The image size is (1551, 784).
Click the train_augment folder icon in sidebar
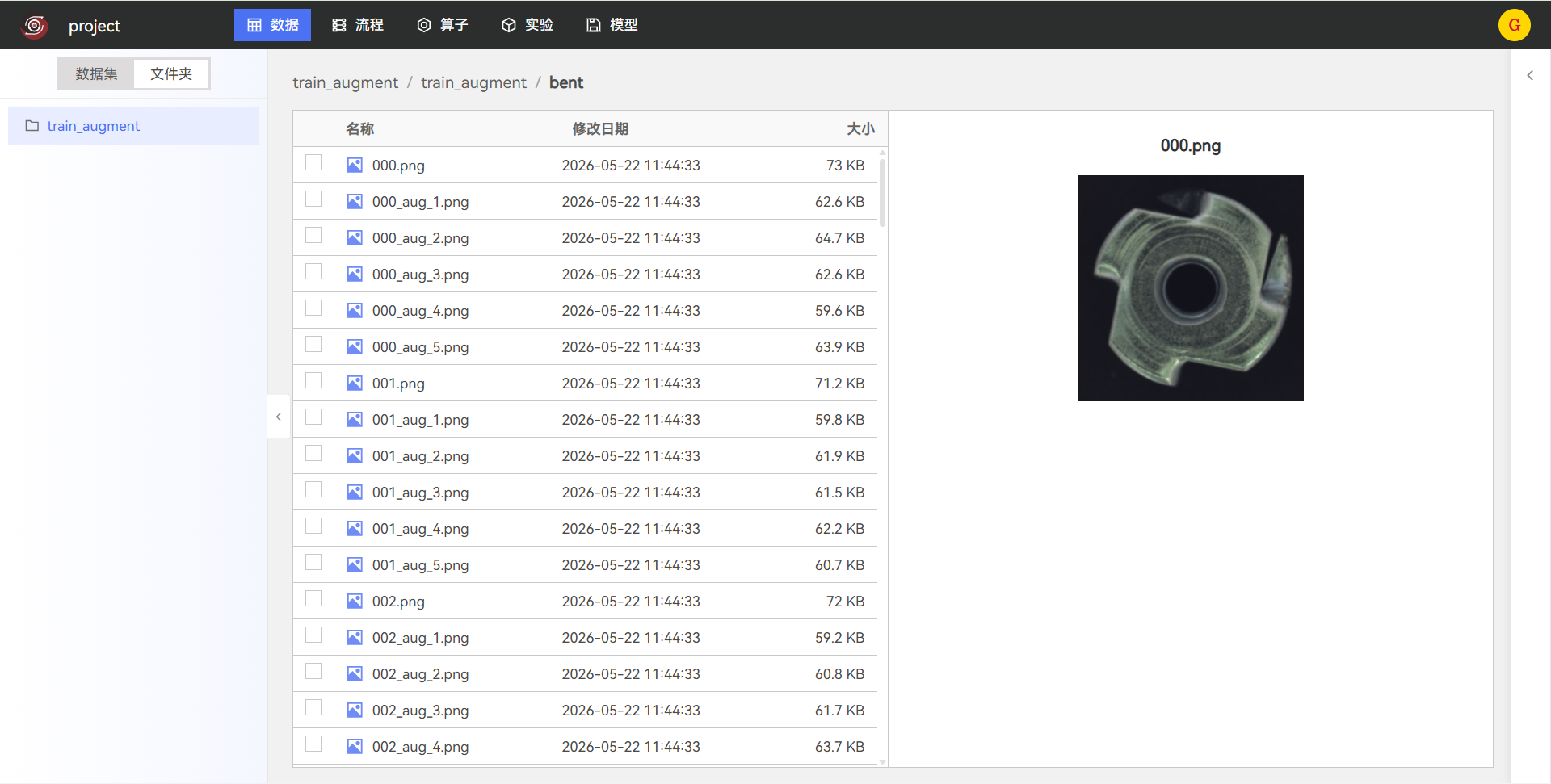[32, 126]
